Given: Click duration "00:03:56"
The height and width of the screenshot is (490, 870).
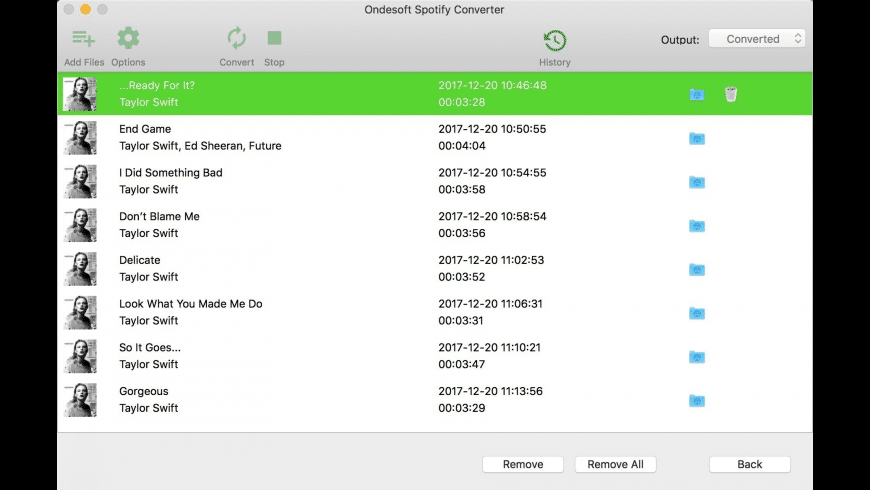Looking at the screenshot, I should click(462, 234).
